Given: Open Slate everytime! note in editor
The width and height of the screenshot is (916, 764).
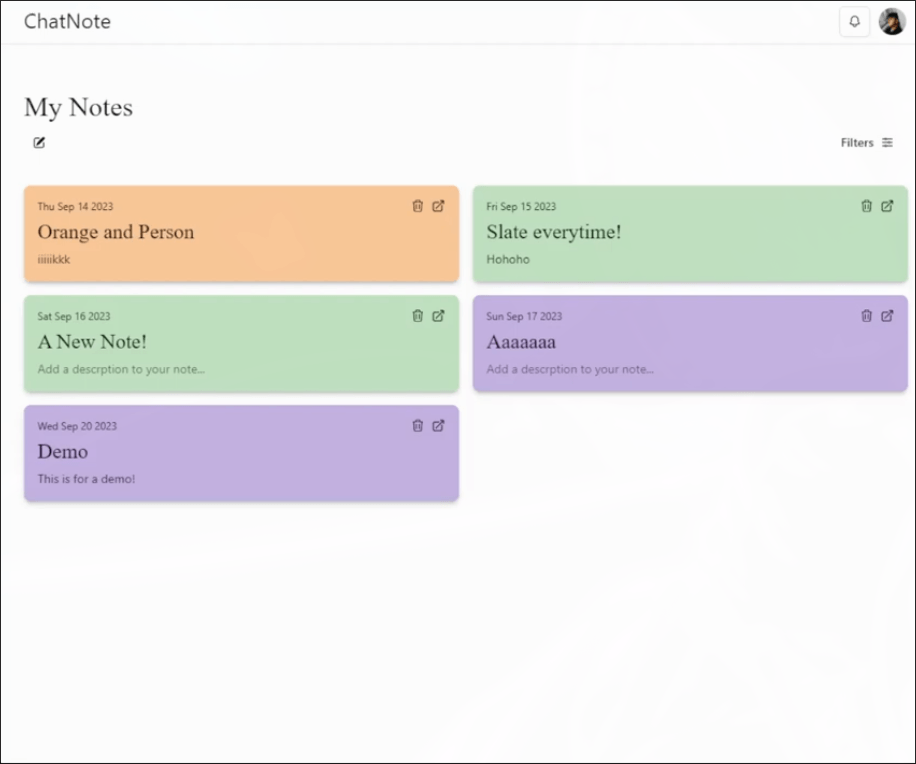Looking at the screenshot, I should tap(887, 206).
